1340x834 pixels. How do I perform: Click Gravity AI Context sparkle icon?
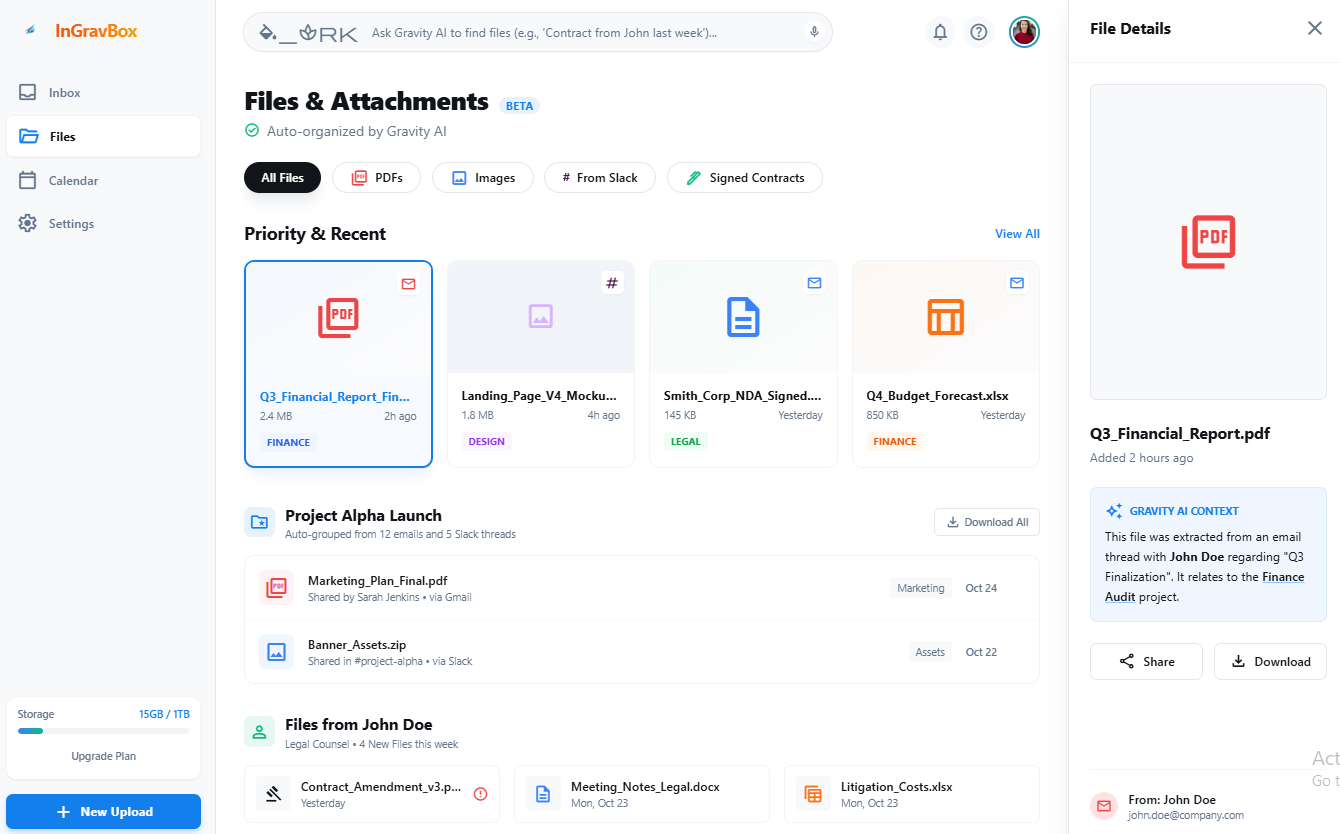coord(1114,511)
